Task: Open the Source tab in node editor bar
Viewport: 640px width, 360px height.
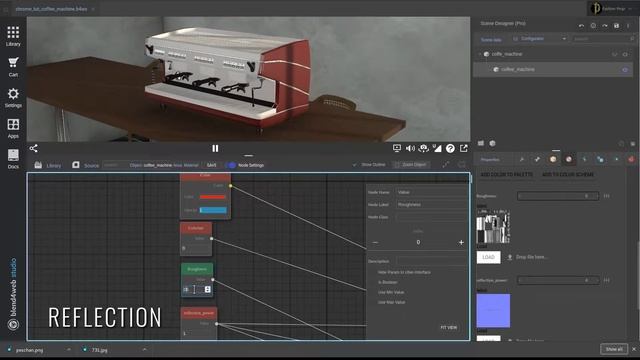Action: click(x=85, y=165)
